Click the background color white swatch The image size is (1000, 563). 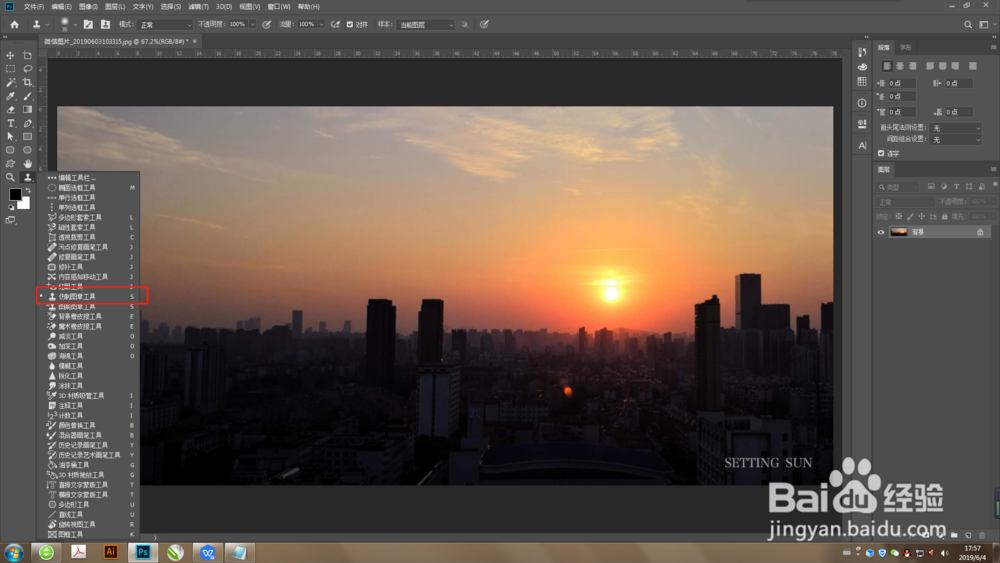[26, 205]
